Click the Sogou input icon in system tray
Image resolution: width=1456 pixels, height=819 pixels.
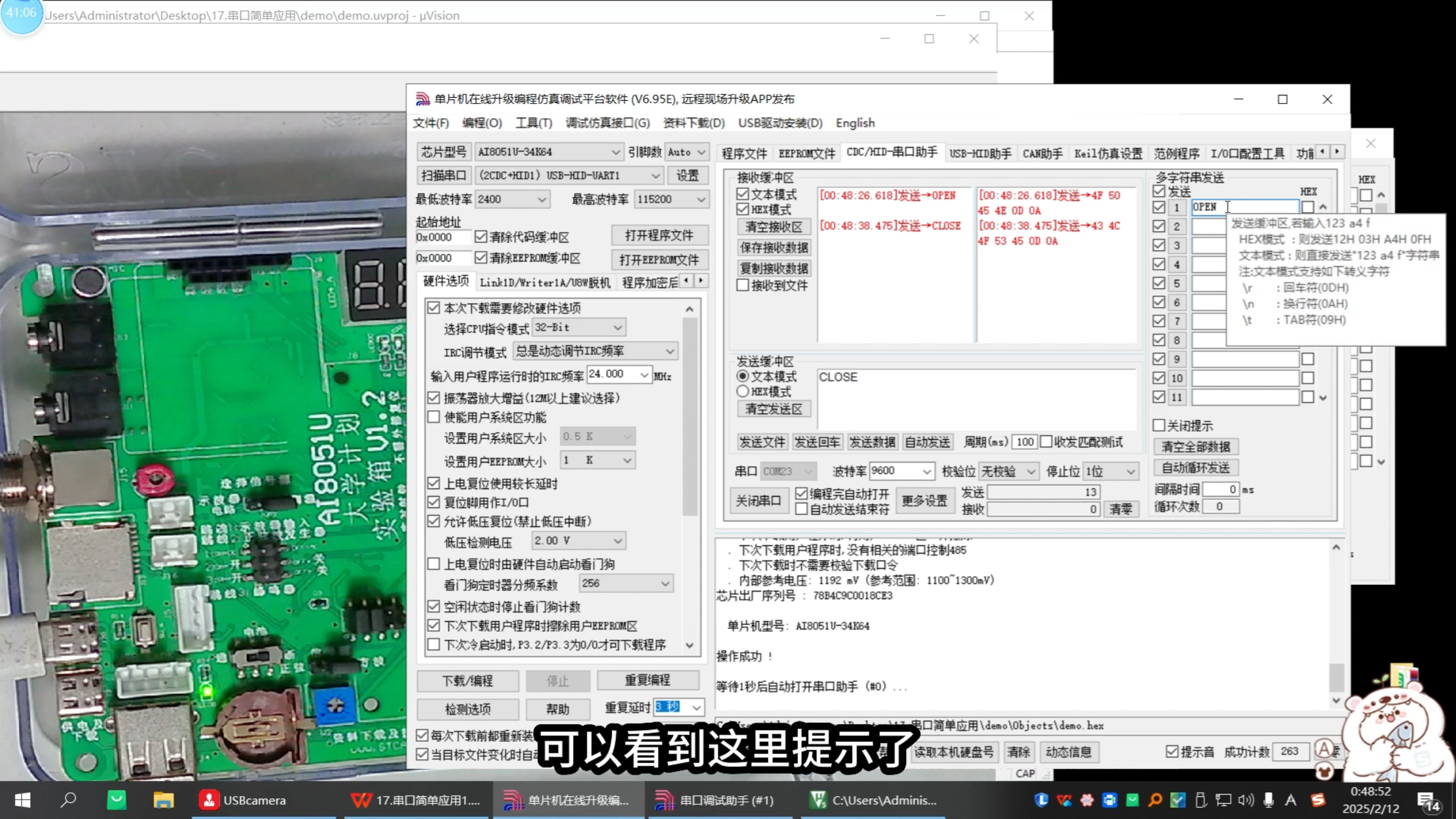click(x=1318, y=800)
